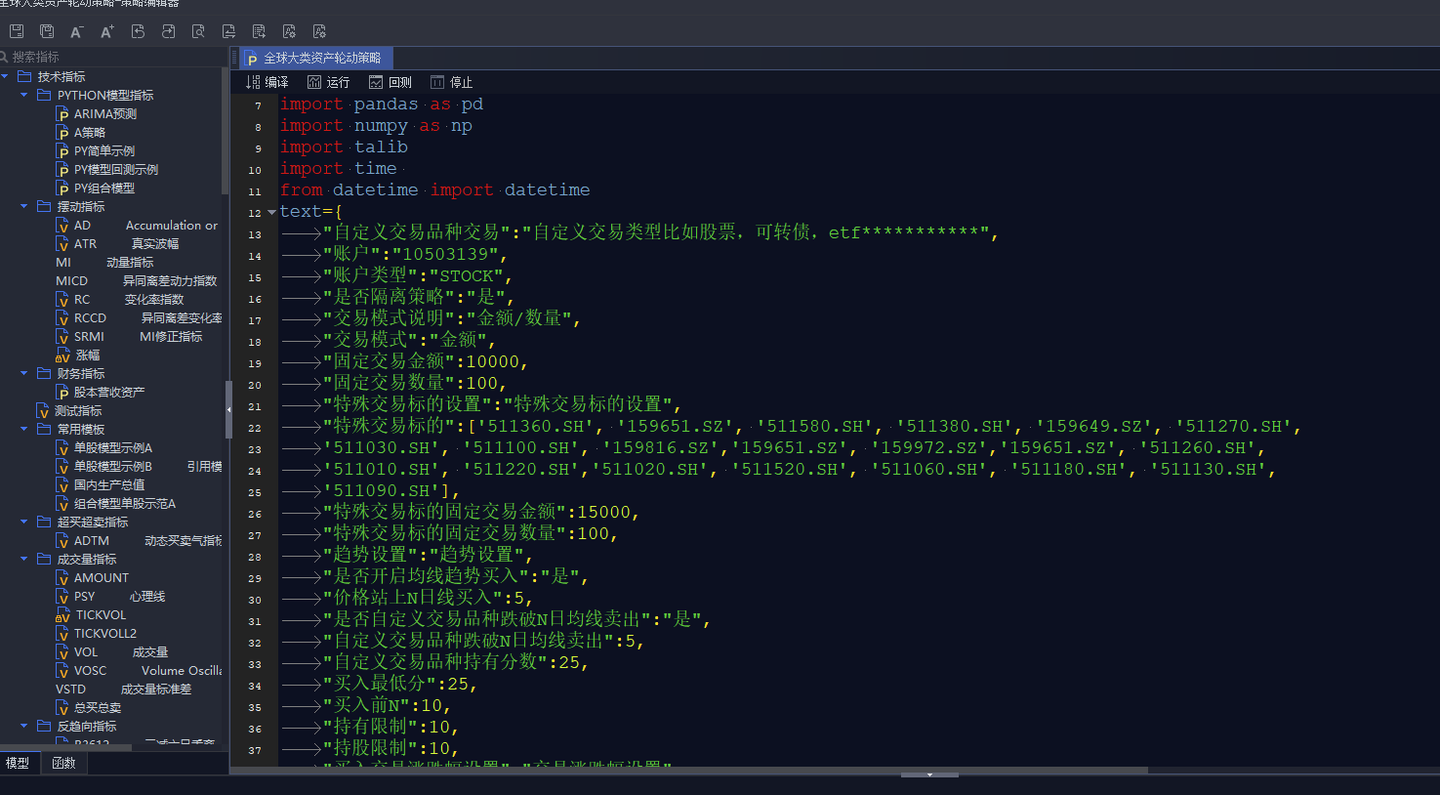Collapse the 技术指标 root folder
Viewport: 1440px width, 795px height.
5,77
